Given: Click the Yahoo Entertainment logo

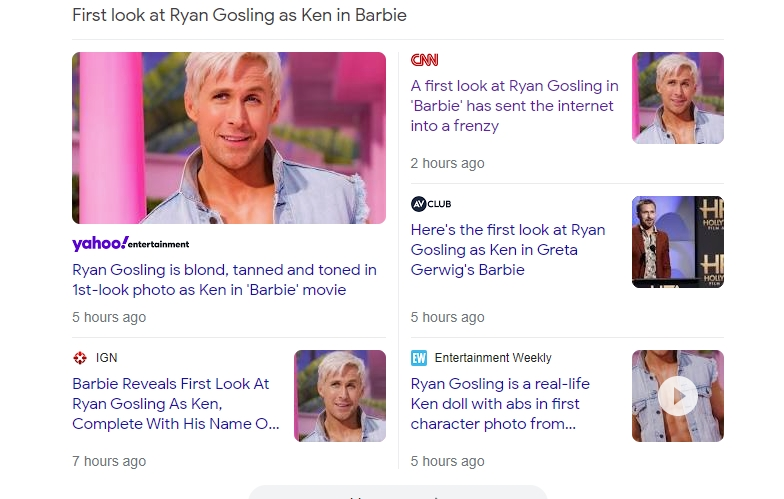Looking at the screenshot, I should (x=130, y=243).
